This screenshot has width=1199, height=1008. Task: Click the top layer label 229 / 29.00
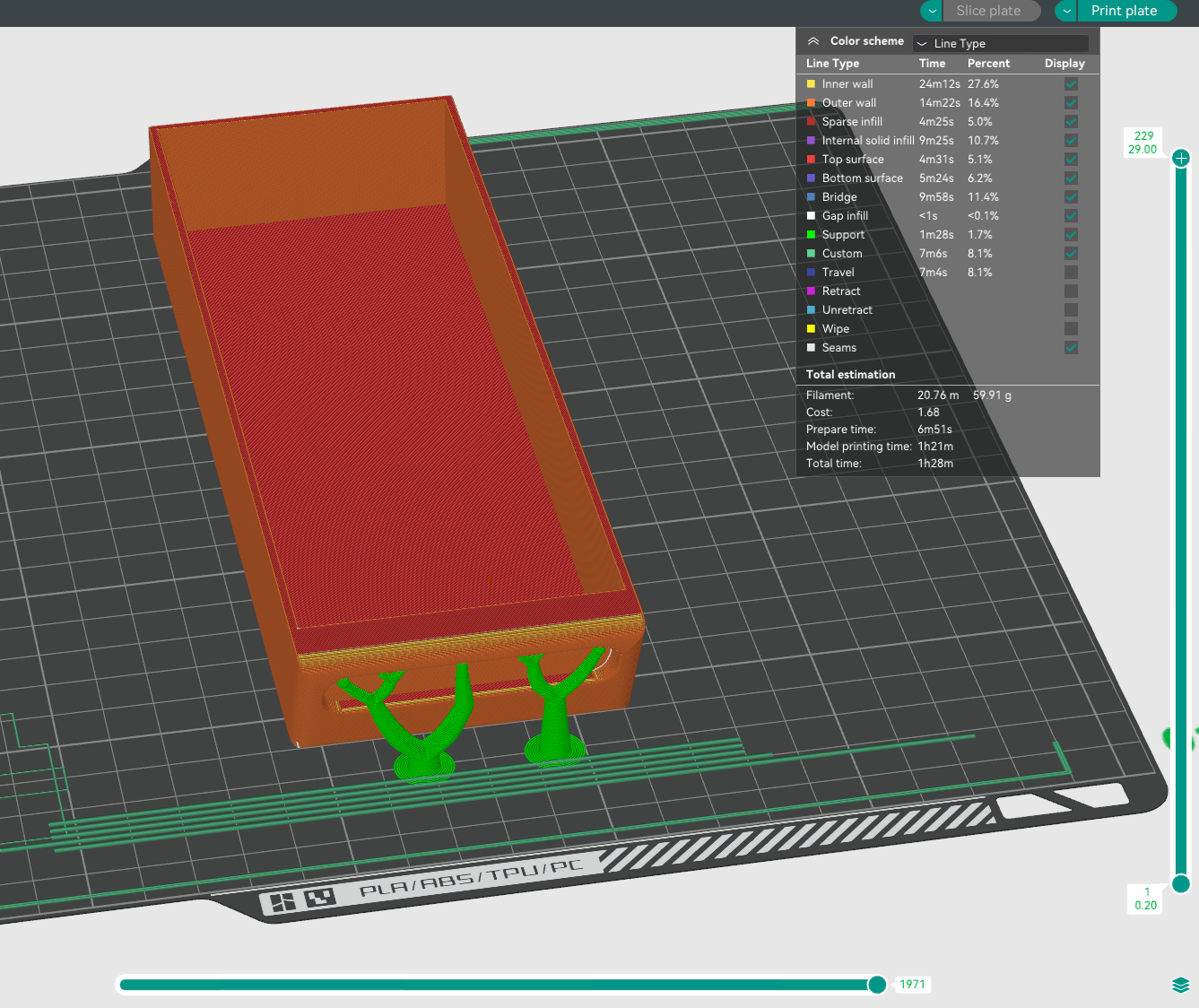1143,143
